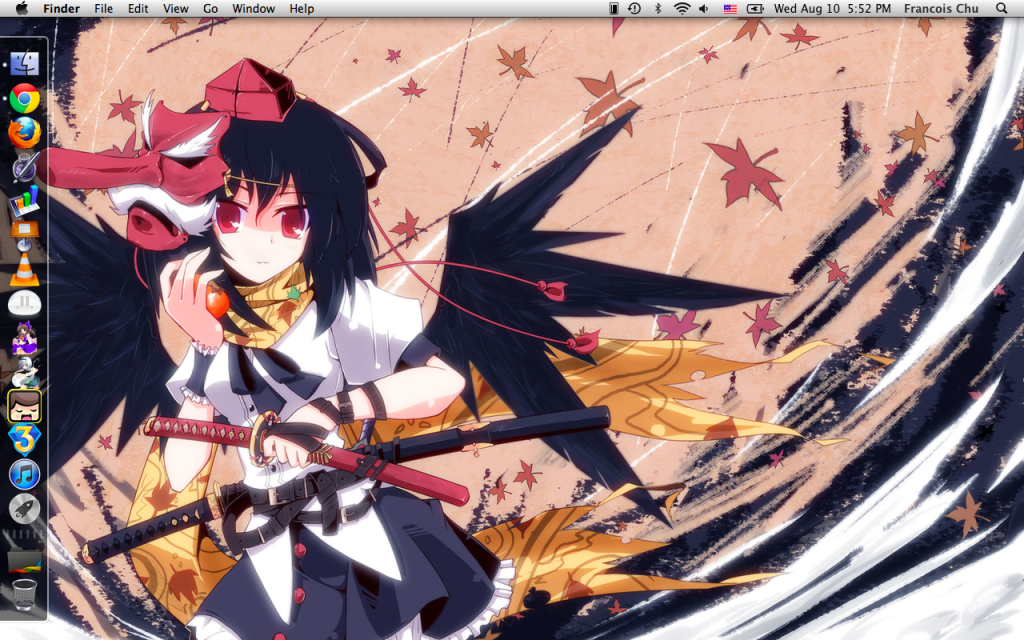Open the Go menu
The width and height of the screenshot is (1024, 640).
(x=210, y=8)
